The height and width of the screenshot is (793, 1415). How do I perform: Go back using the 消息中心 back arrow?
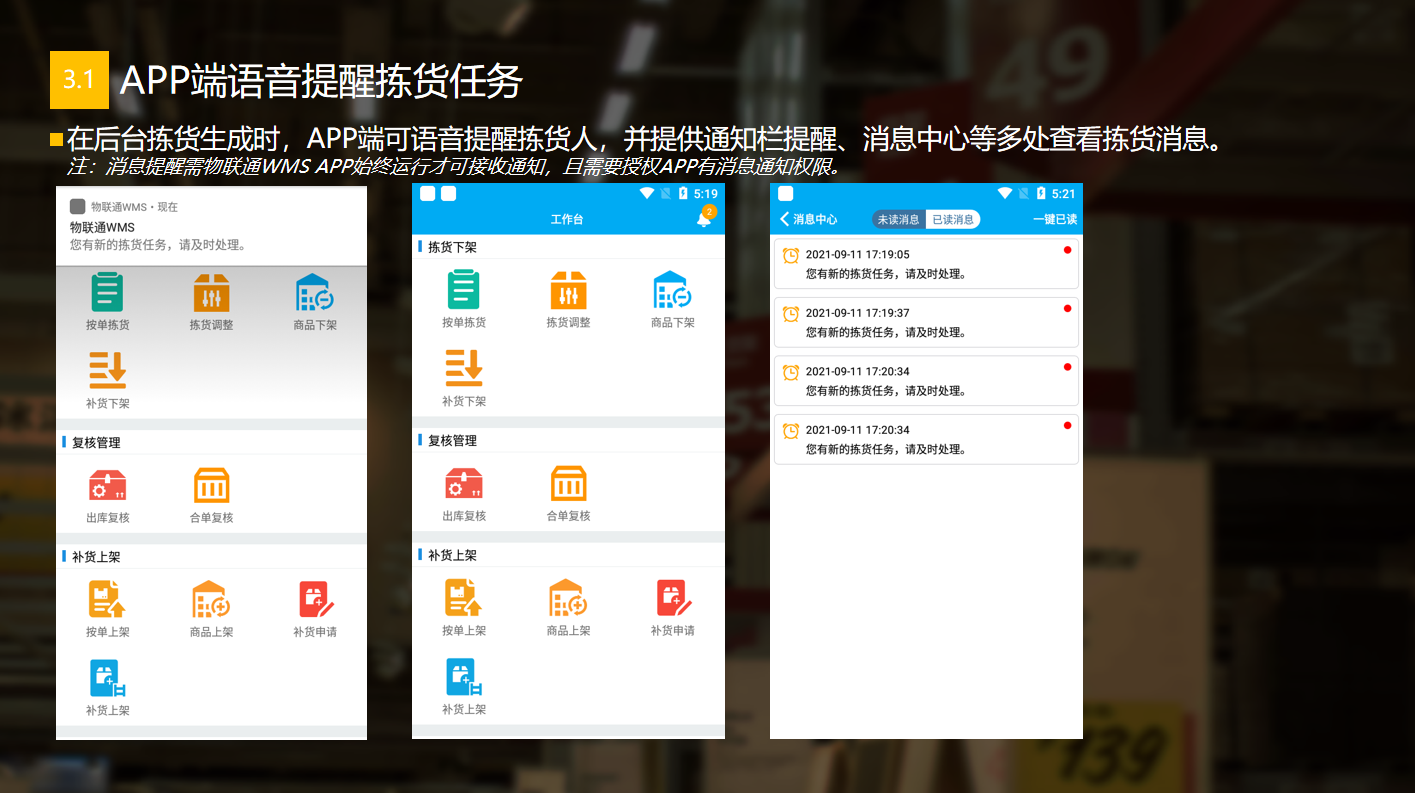tap(785, 219)
